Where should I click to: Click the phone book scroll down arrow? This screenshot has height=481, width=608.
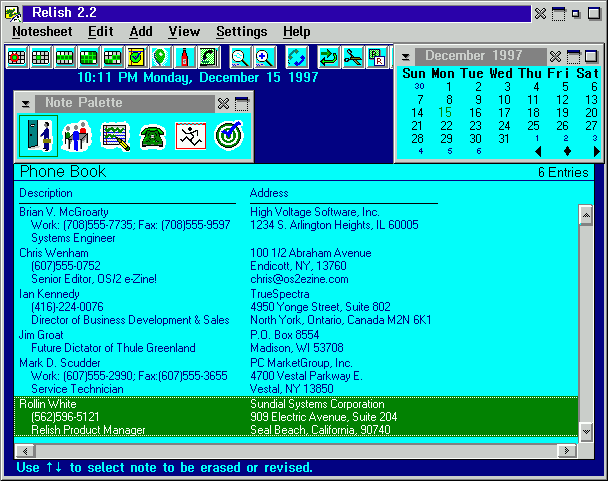click(x=586, y=431)
